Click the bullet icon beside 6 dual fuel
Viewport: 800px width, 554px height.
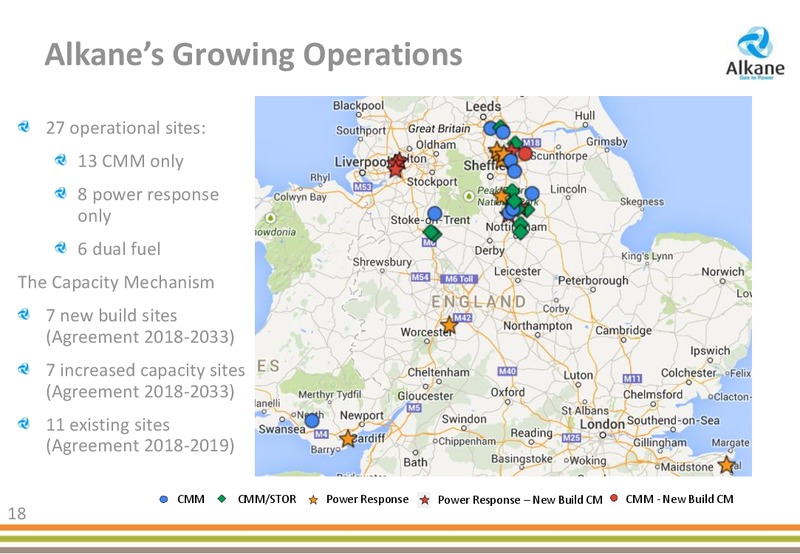61,248
